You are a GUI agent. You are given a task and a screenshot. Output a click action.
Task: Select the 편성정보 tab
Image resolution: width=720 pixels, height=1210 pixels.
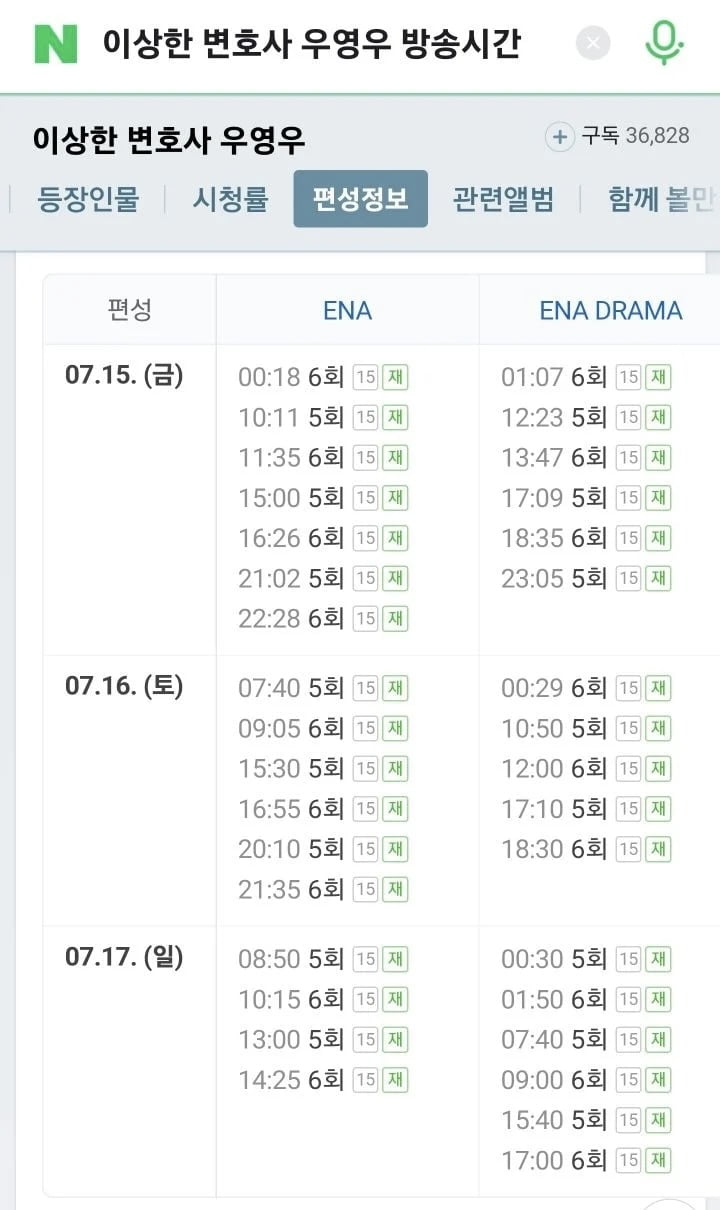360,199
